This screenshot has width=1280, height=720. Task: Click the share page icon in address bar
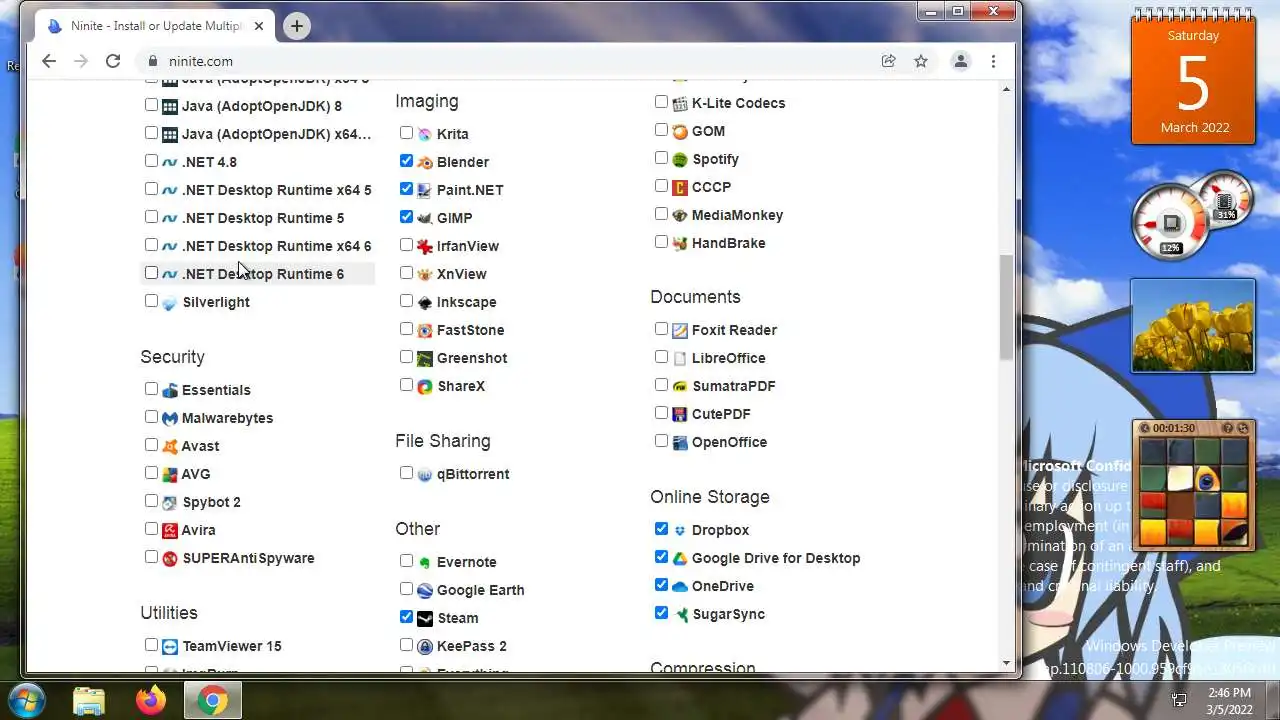[x=888, y=61]
